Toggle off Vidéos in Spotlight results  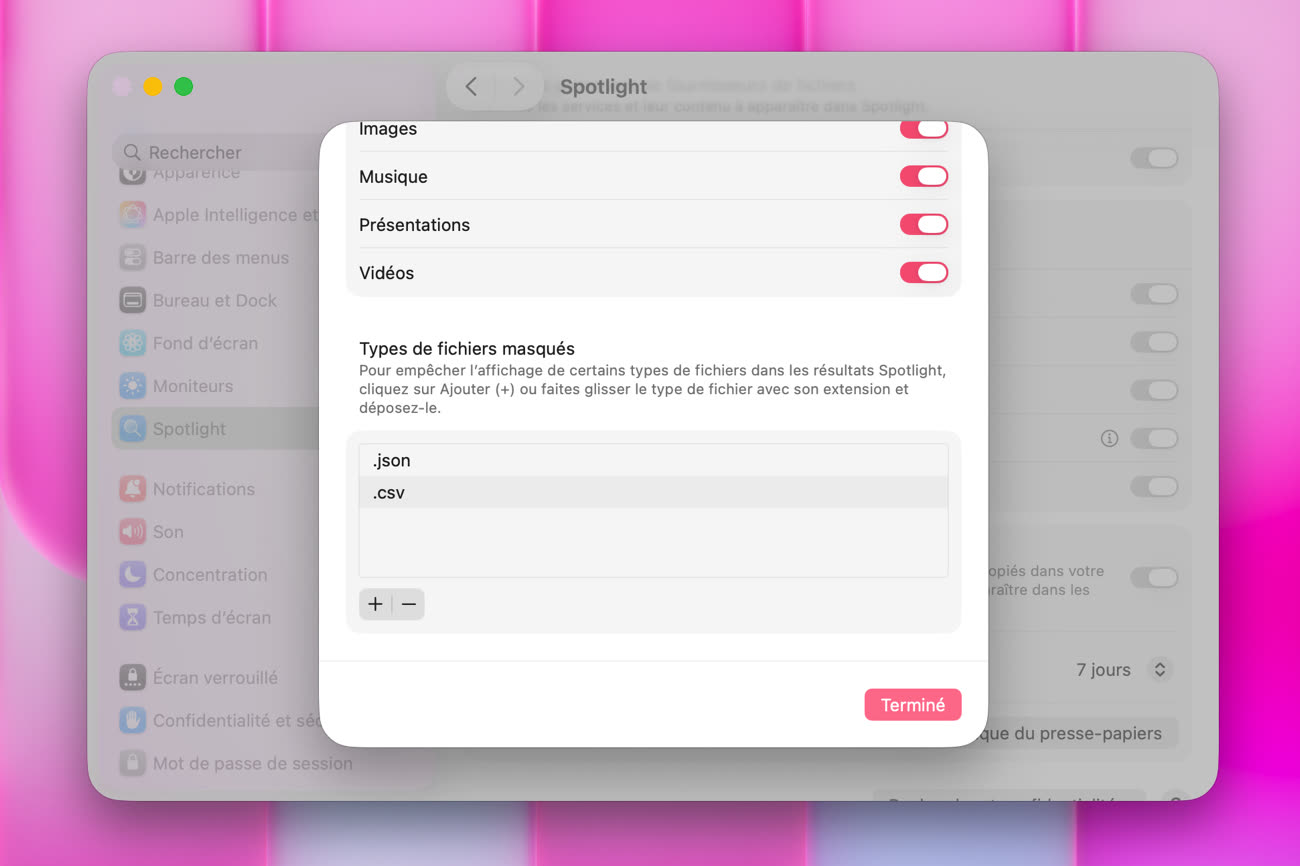(x=923, y=273)
